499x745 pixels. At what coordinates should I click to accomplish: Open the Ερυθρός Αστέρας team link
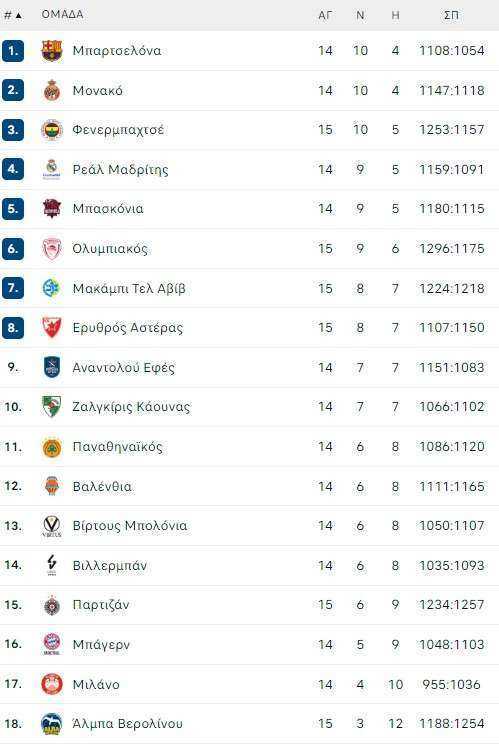127,328
